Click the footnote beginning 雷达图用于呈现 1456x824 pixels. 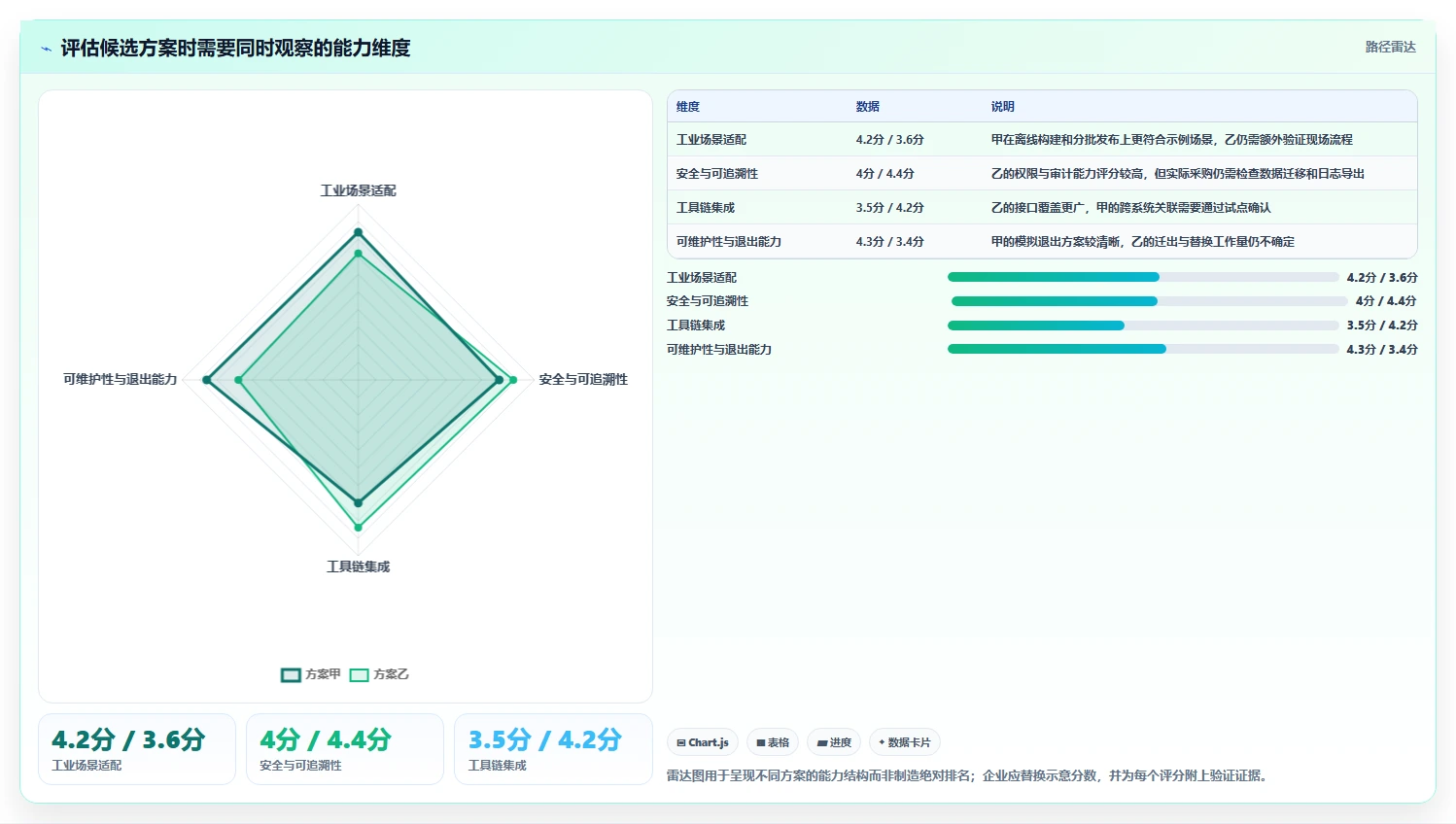click(970, 775)
